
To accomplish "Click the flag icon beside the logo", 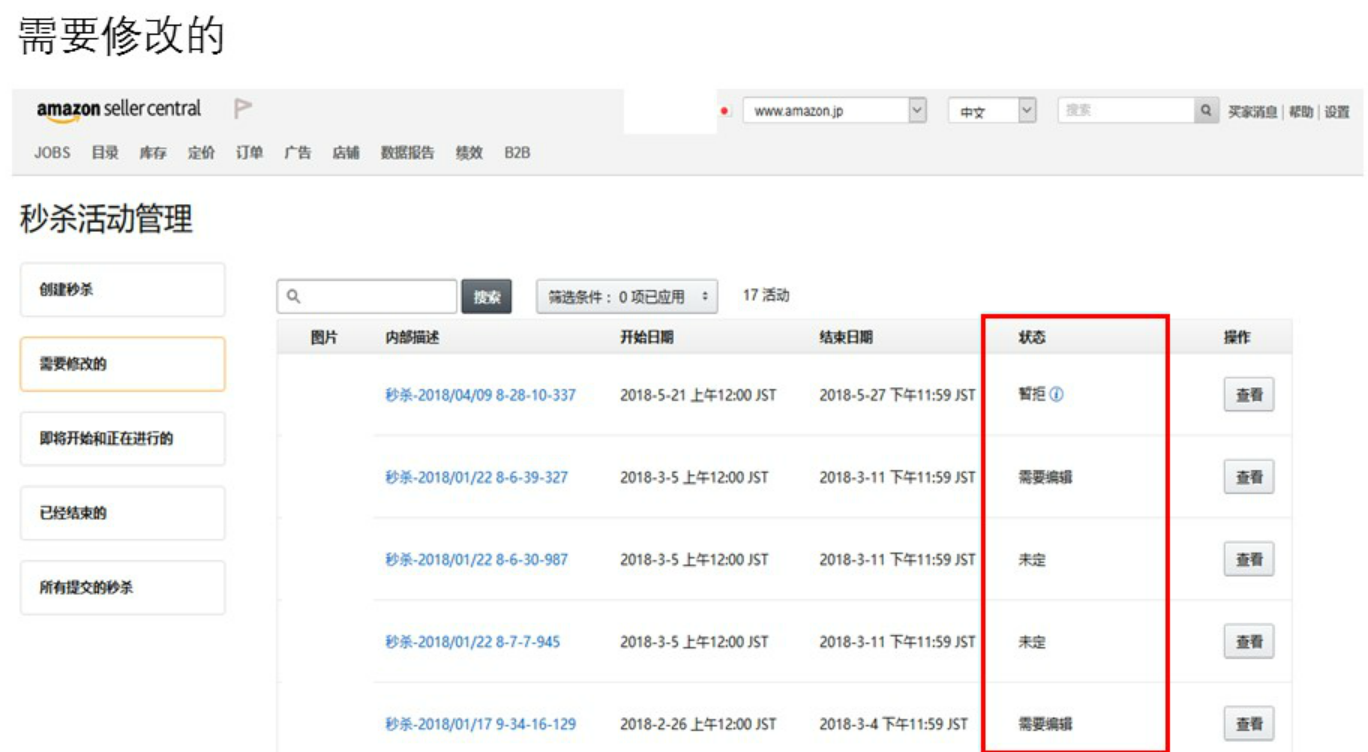I will 243,108.
